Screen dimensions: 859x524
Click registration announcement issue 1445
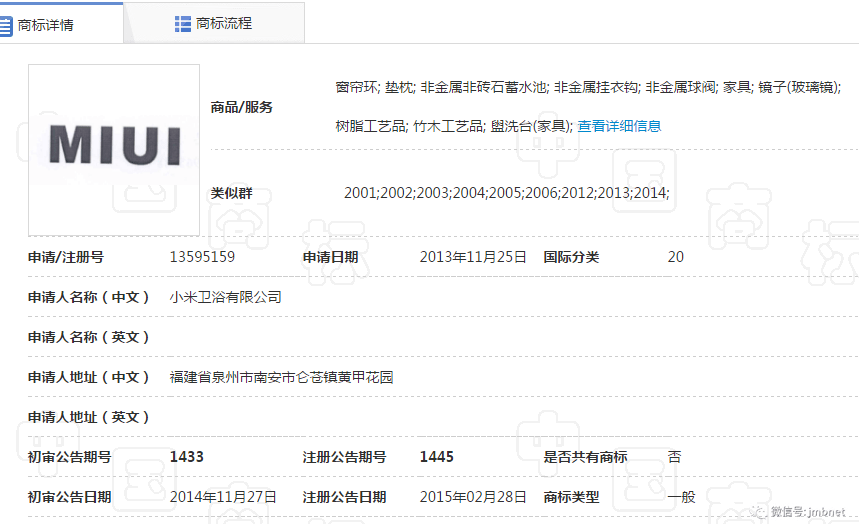[437, 457]
